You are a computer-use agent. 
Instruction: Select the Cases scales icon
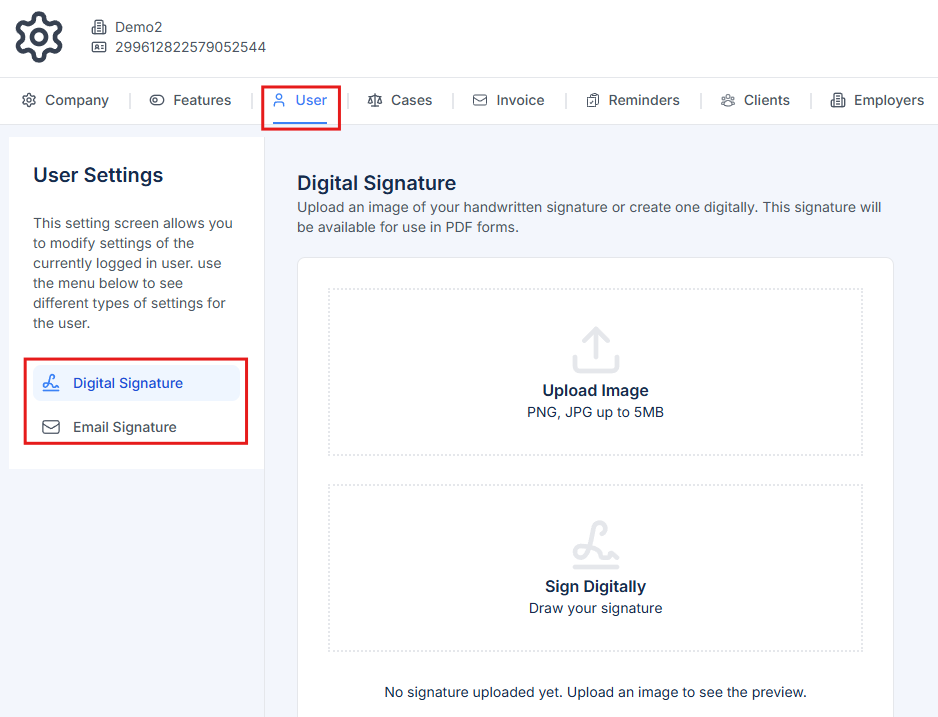point(377,100)
